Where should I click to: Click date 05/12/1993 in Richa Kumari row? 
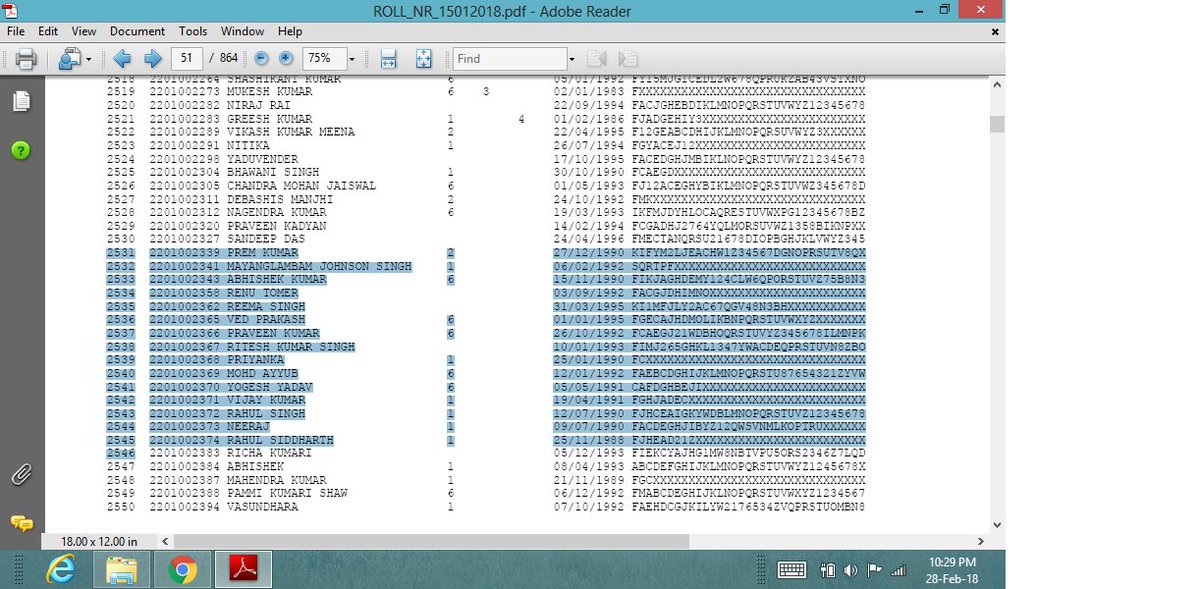tap(589, 453)
